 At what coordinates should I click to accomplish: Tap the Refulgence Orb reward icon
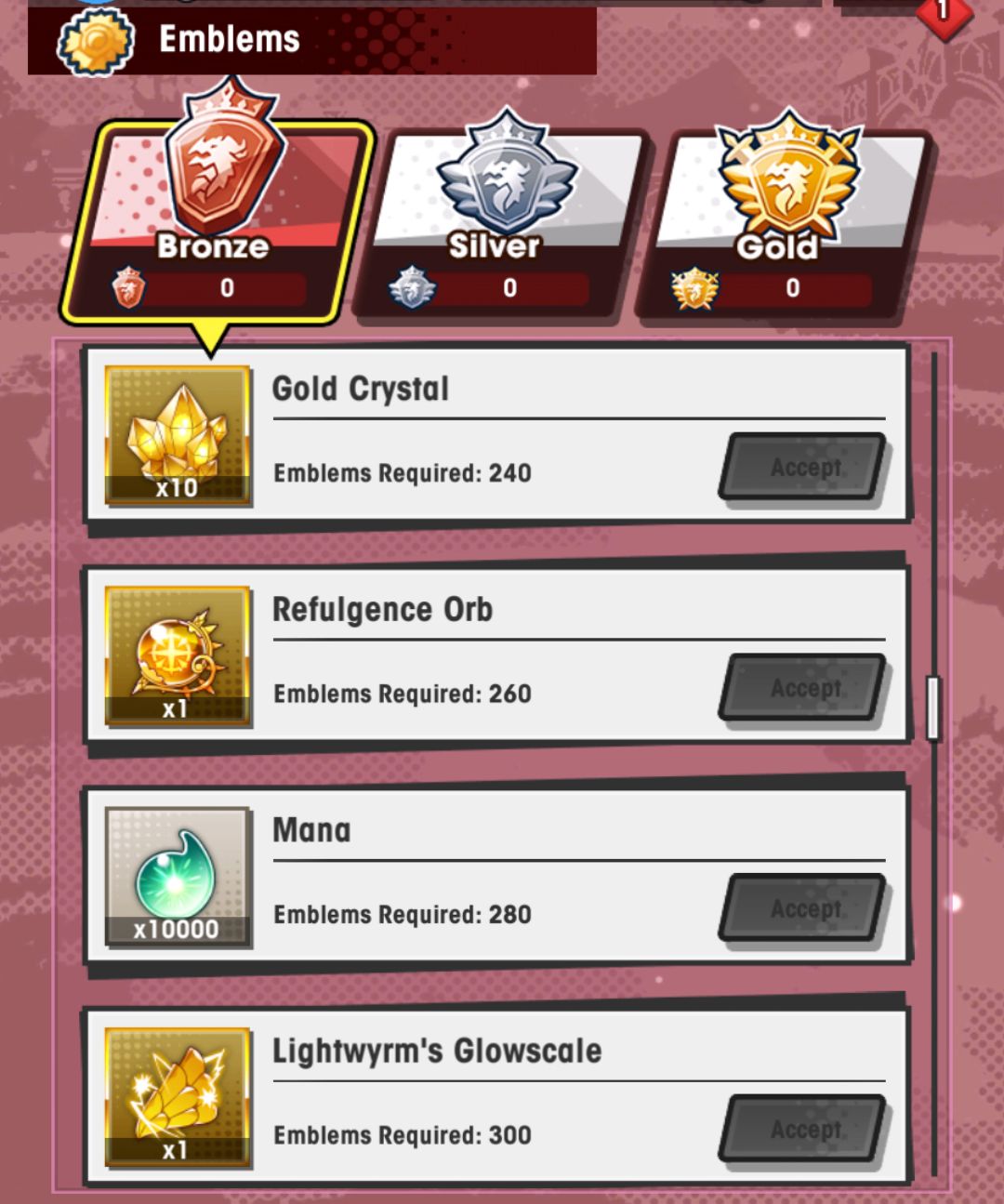pyautogui.click(x=178, y=655)
